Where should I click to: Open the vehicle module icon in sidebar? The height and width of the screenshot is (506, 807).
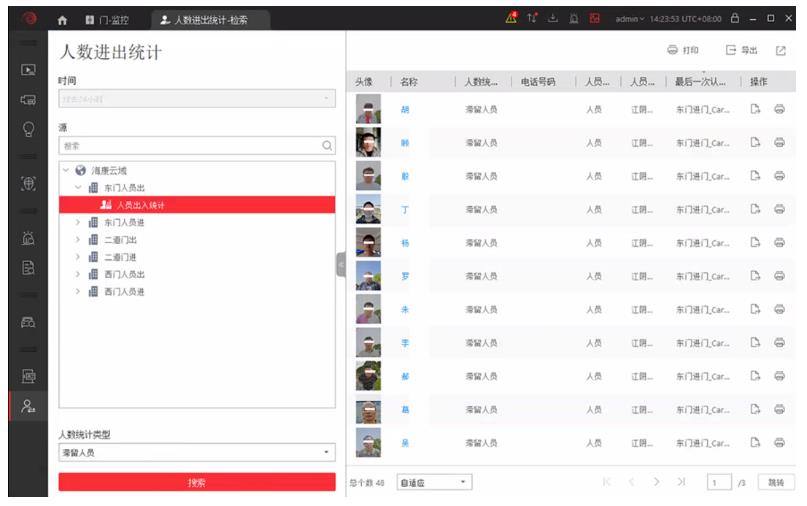point(29,322)
